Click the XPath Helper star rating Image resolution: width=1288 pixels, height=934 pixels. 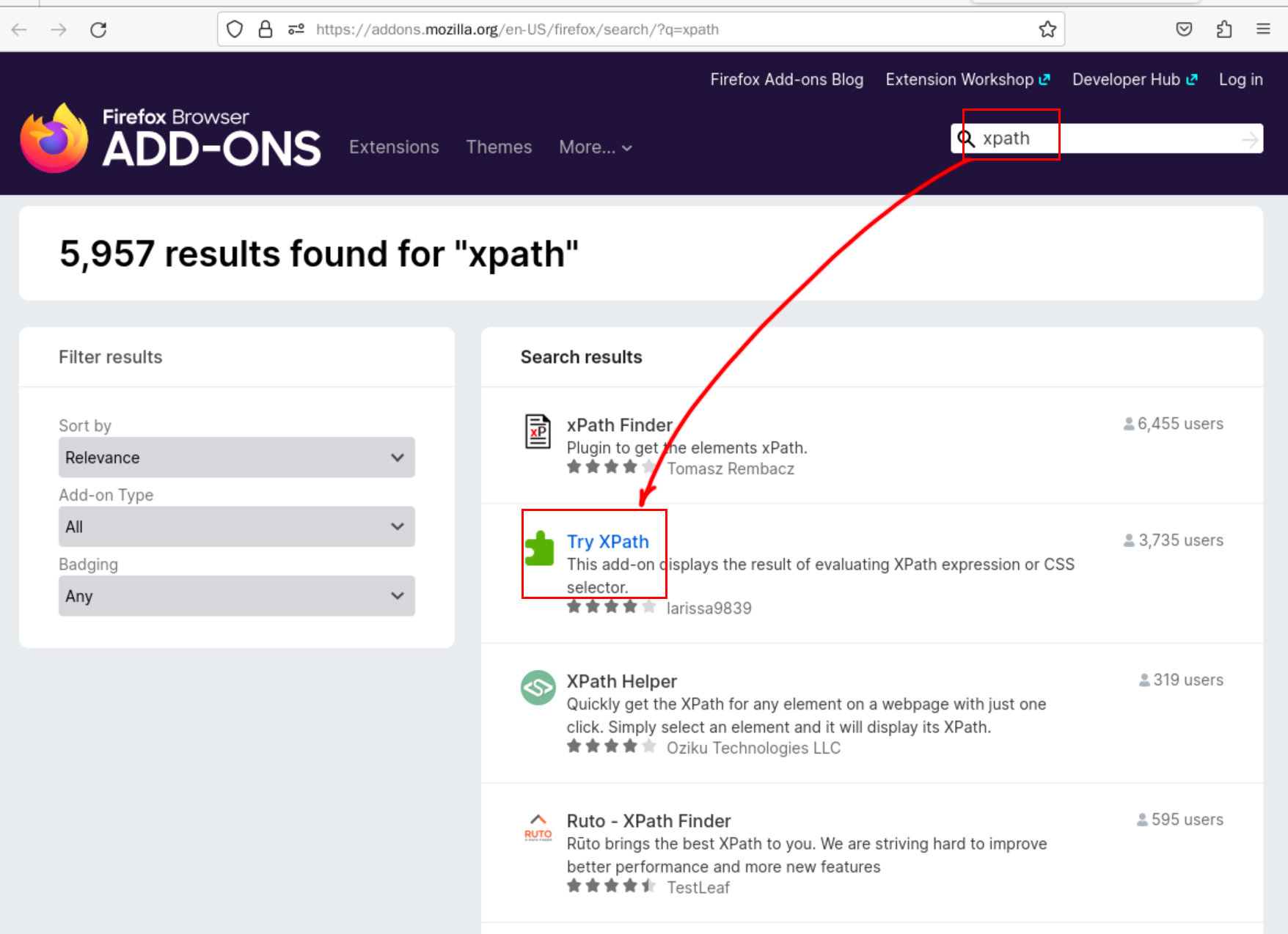point(611,746)
